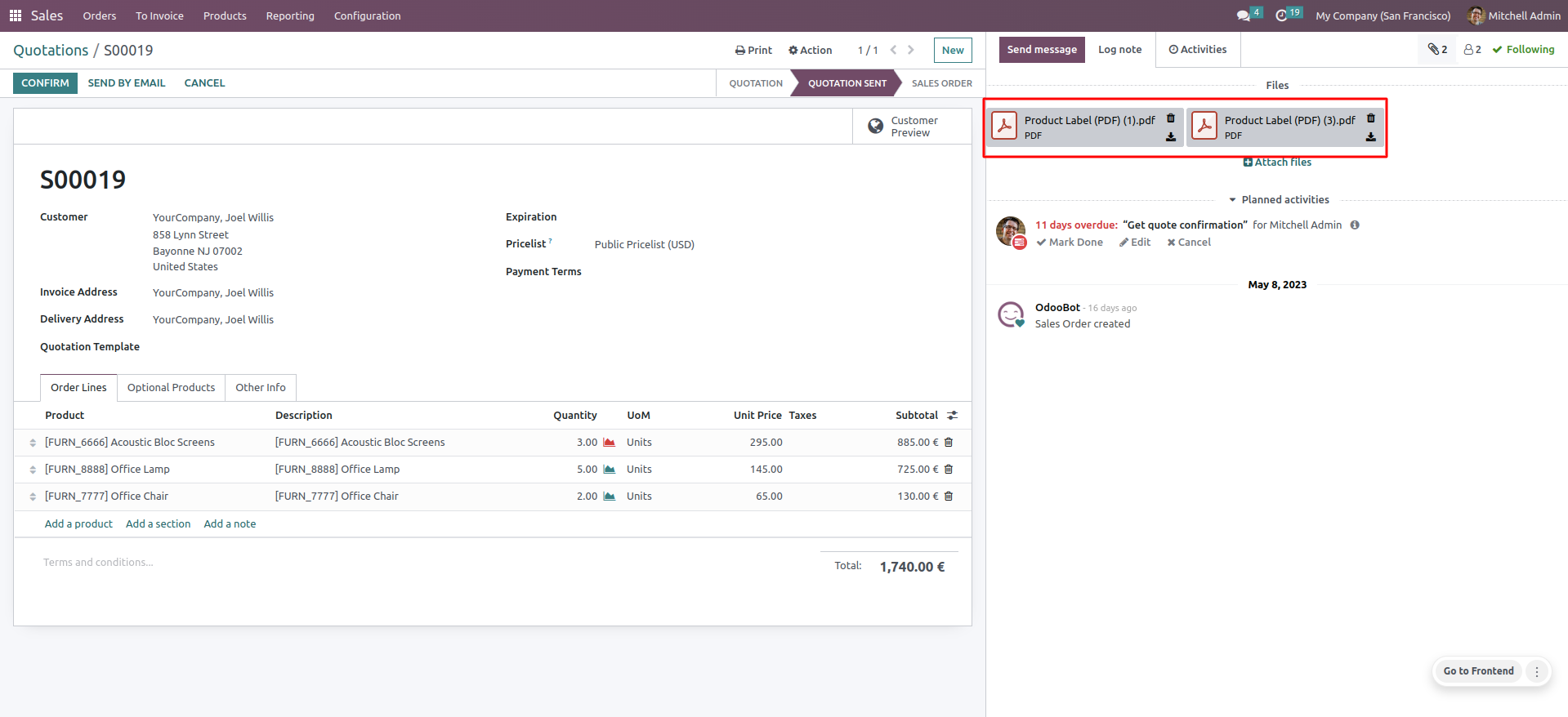Screen dimensions: 1568x717
Task: Click the Add a product link
Action: pyautogui.click(x=78, y=524)
